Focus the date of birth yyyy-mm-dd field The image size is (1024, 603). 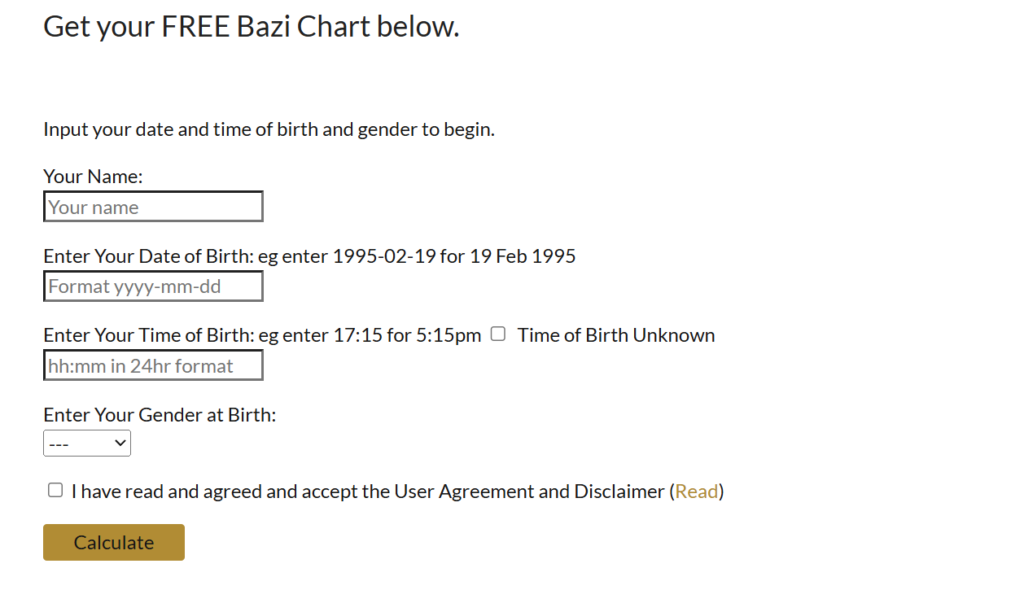(x=153, y=287)
